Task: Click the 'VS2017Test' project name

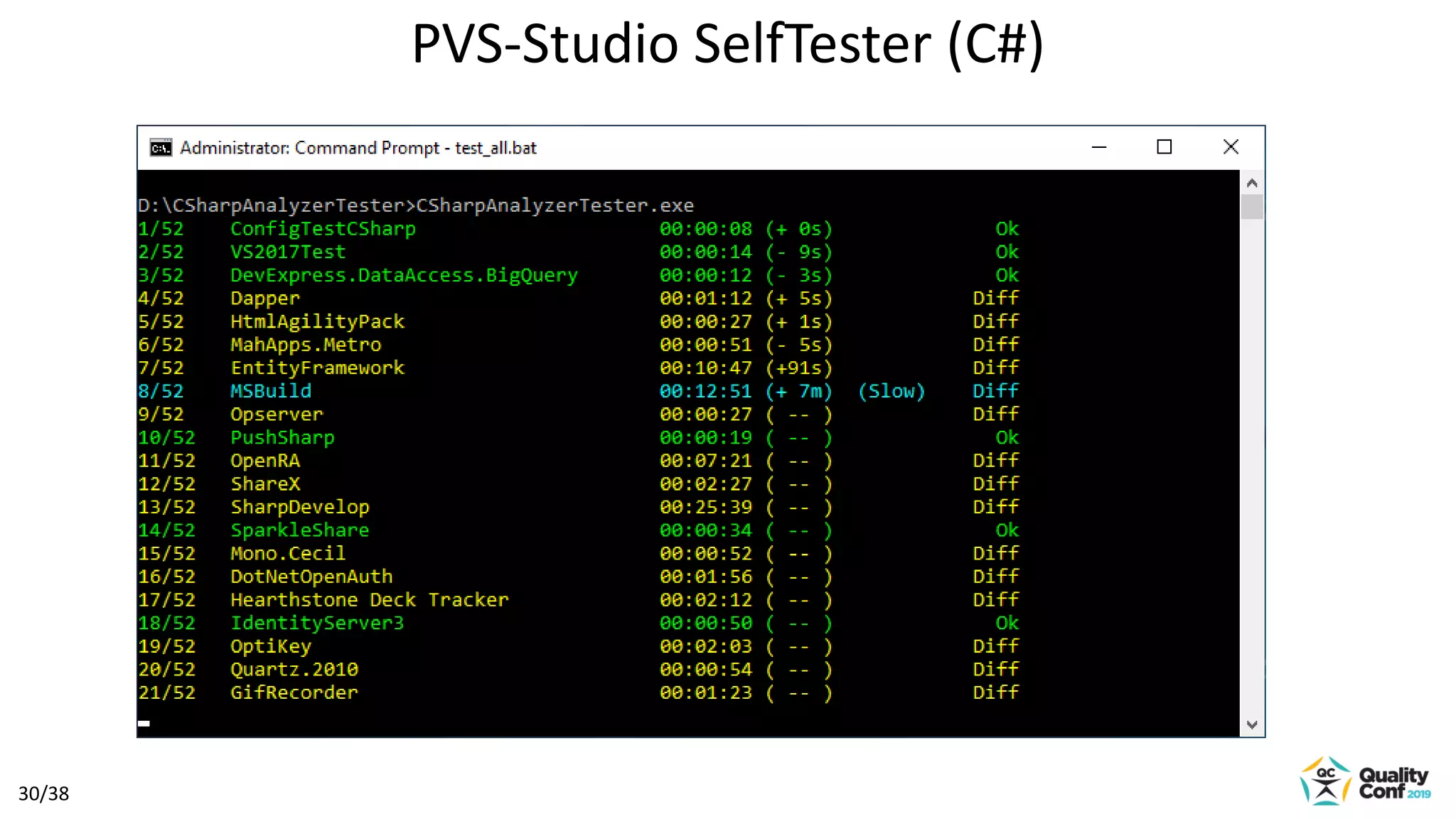Action: click(288, 252)
